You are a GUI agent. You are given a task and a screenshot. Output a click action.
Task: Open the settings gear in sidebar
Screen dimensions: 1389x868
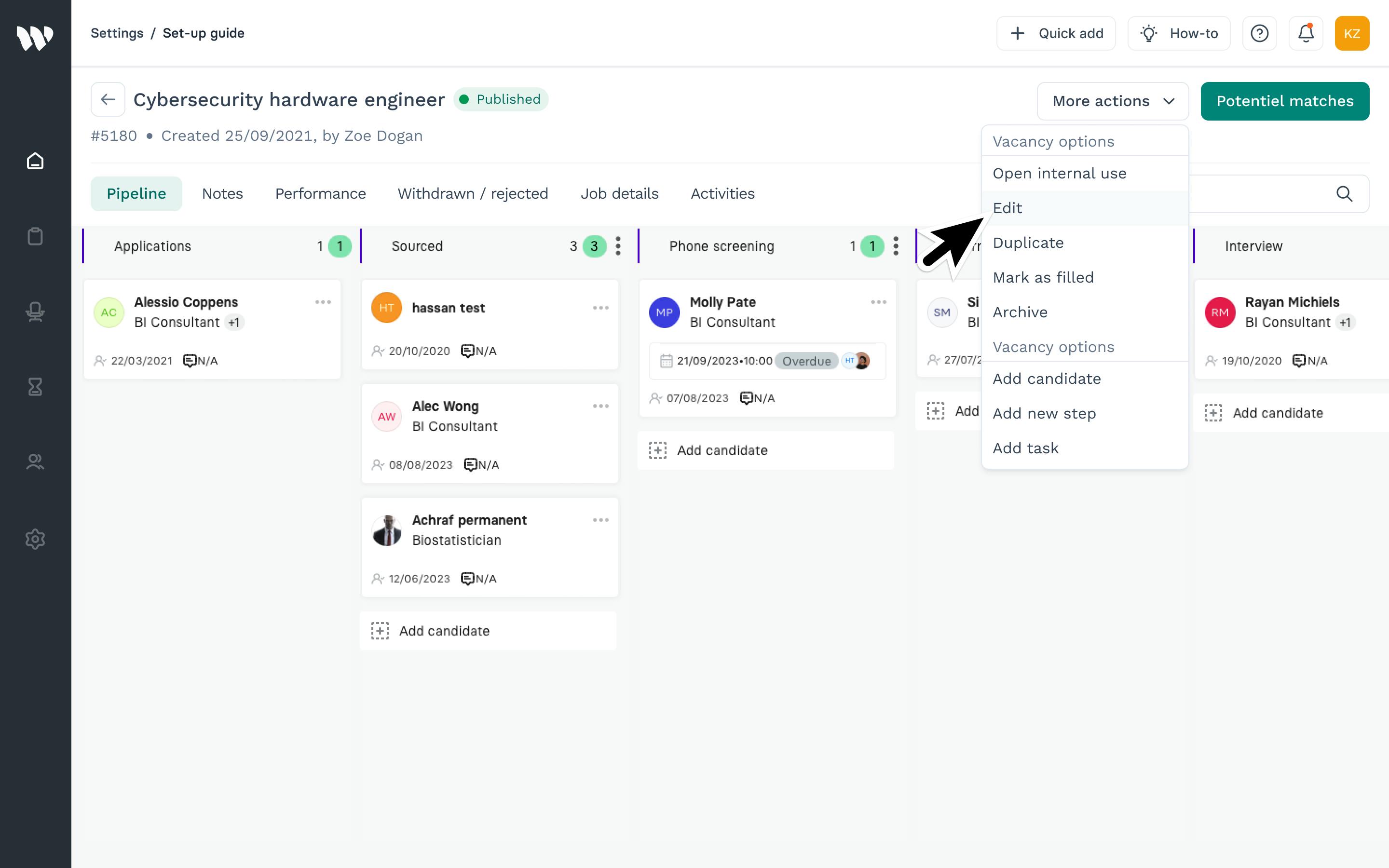pyautogui.click(x=35, y=539)
